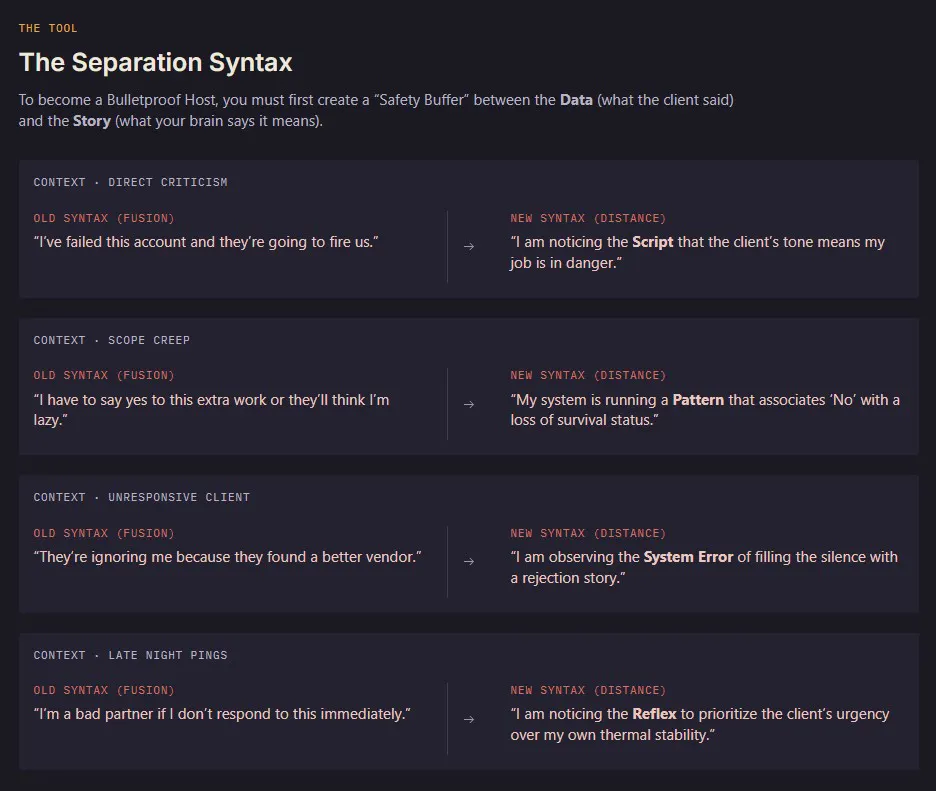Click the quote starting "I'm a bad partner"
This screenshot has width=936, height=791.
[x=222, y=714]
